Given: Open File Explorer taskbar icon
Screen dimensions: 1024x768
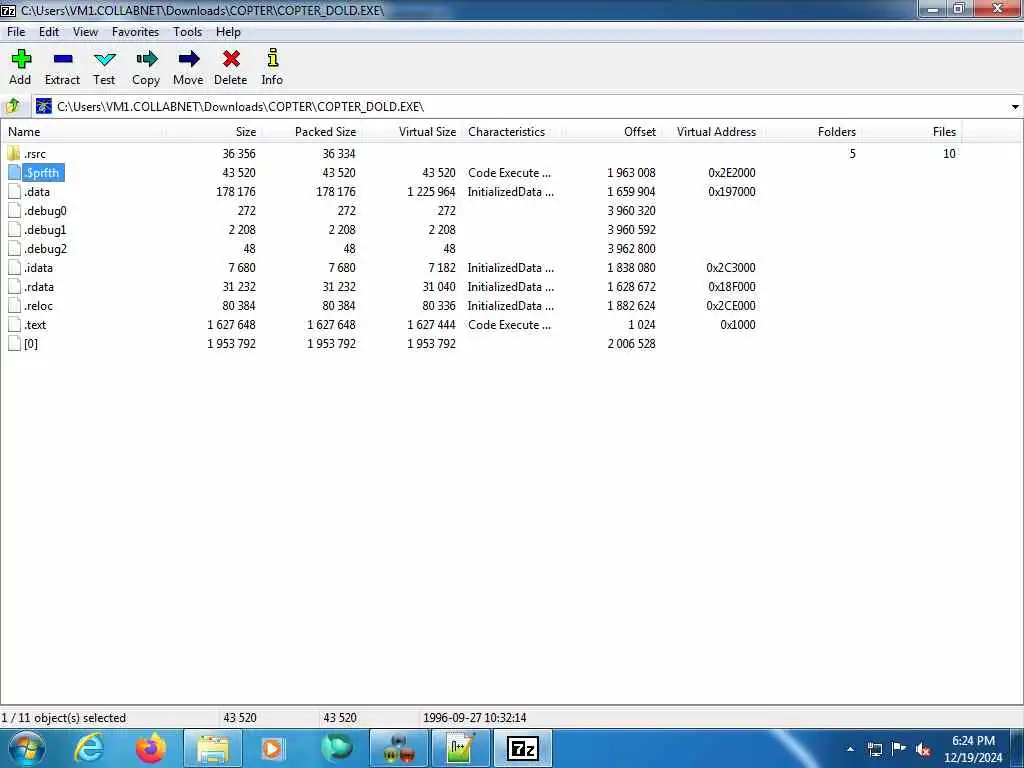Looking at the screenshot, I should [x=213, y=748].
